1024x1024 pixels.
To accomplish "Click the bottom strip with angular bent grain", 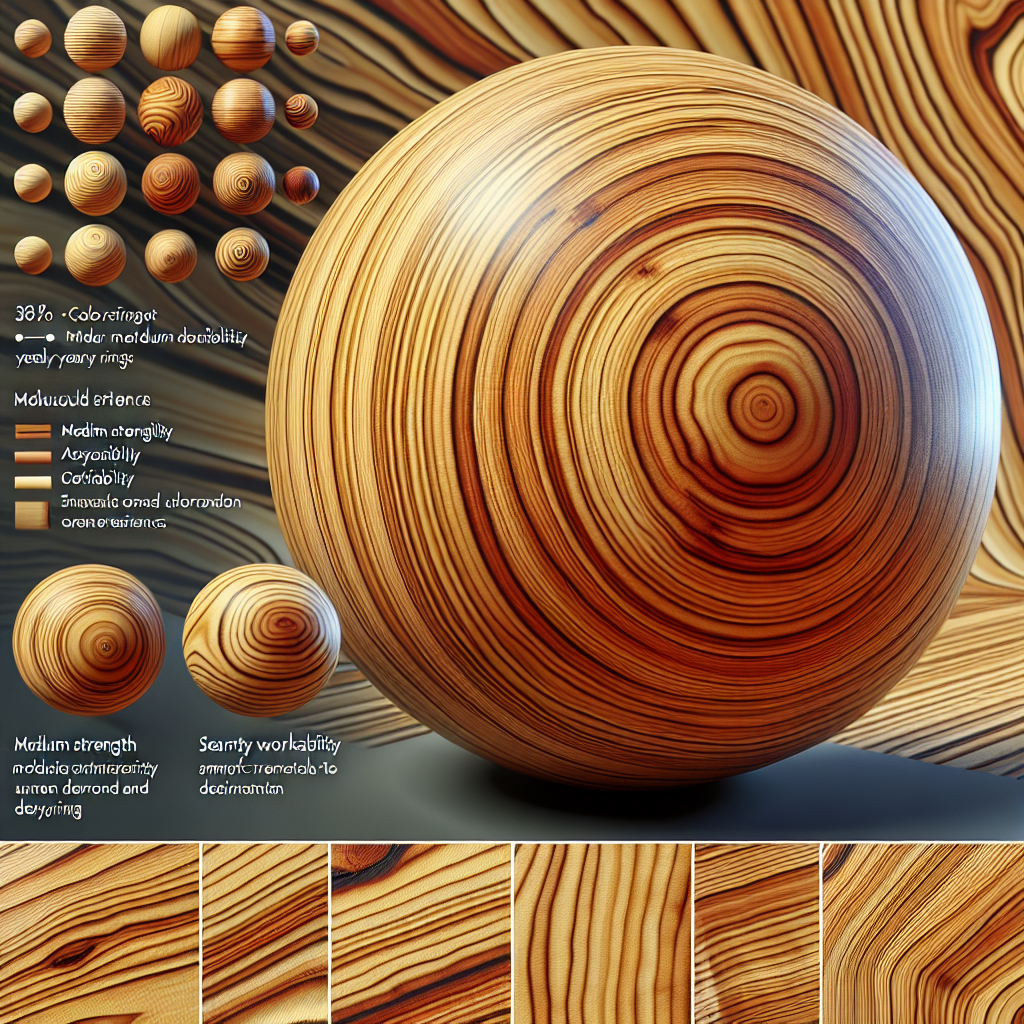I will click(923, 933).
